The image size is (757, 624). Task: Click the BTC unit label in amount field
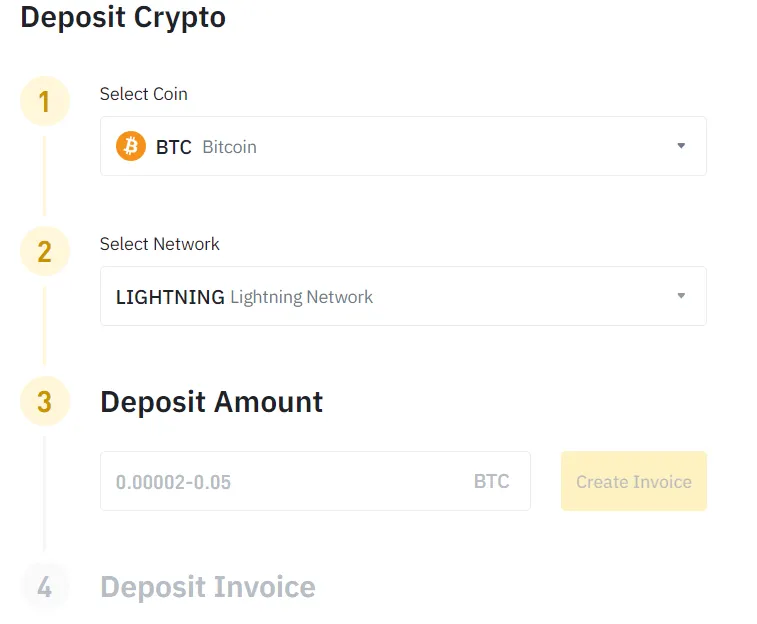pos(491,482)
